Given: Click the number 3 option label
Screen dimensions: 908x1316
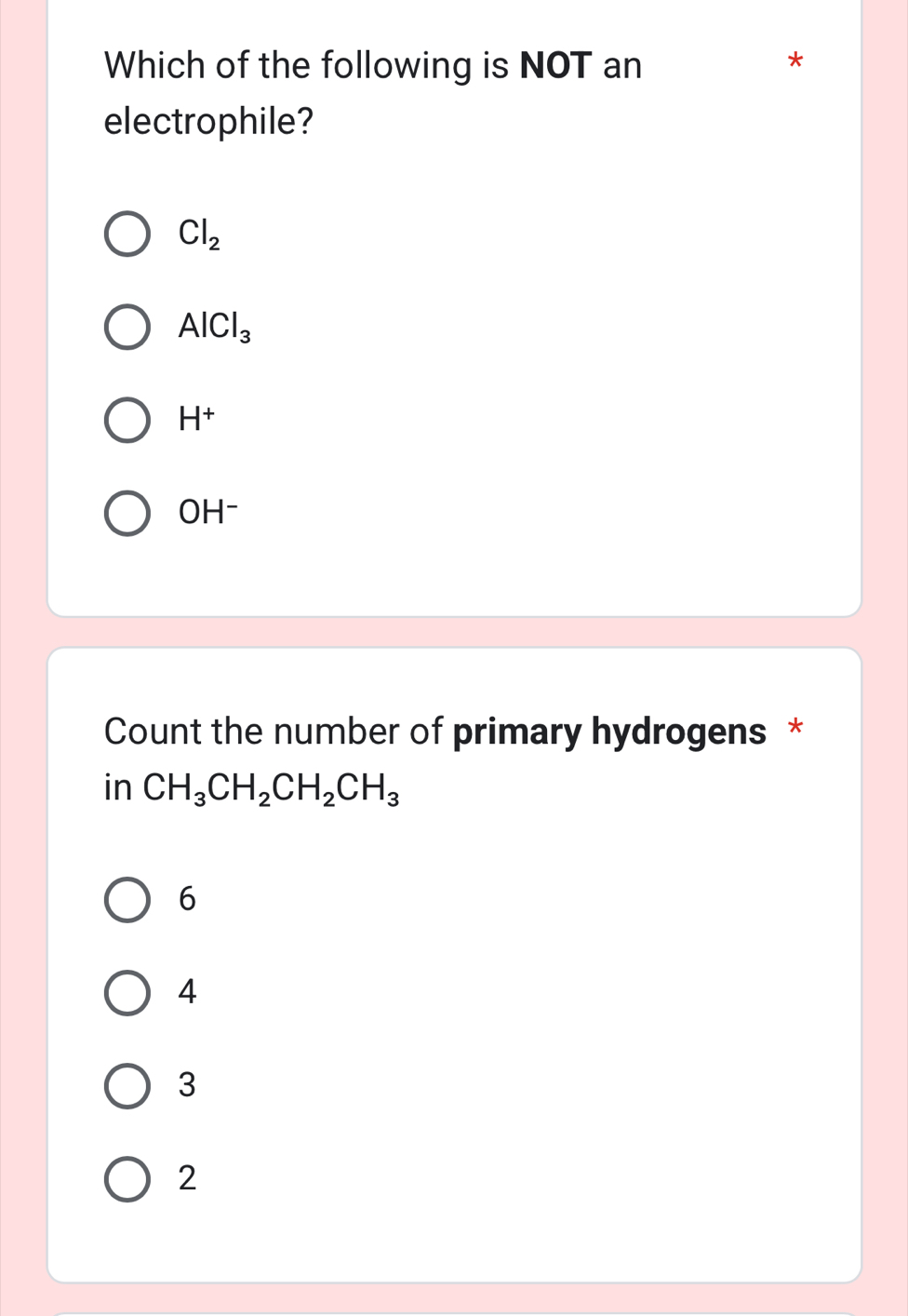Looking at the screenshot, I should (187, 1085).
